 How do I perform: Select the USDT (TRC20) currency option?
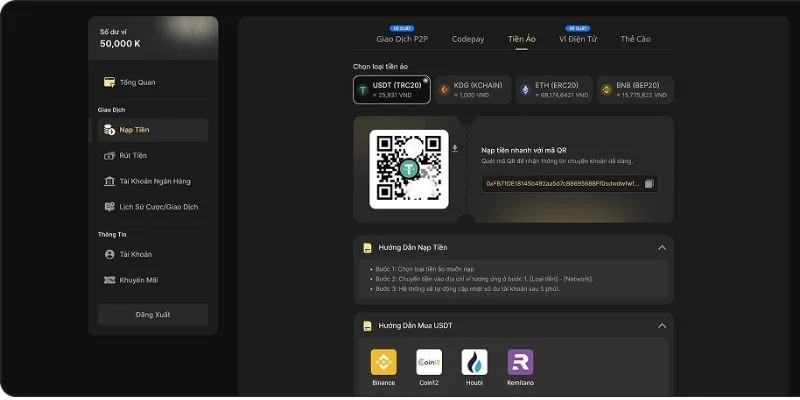tap(392, 90)
